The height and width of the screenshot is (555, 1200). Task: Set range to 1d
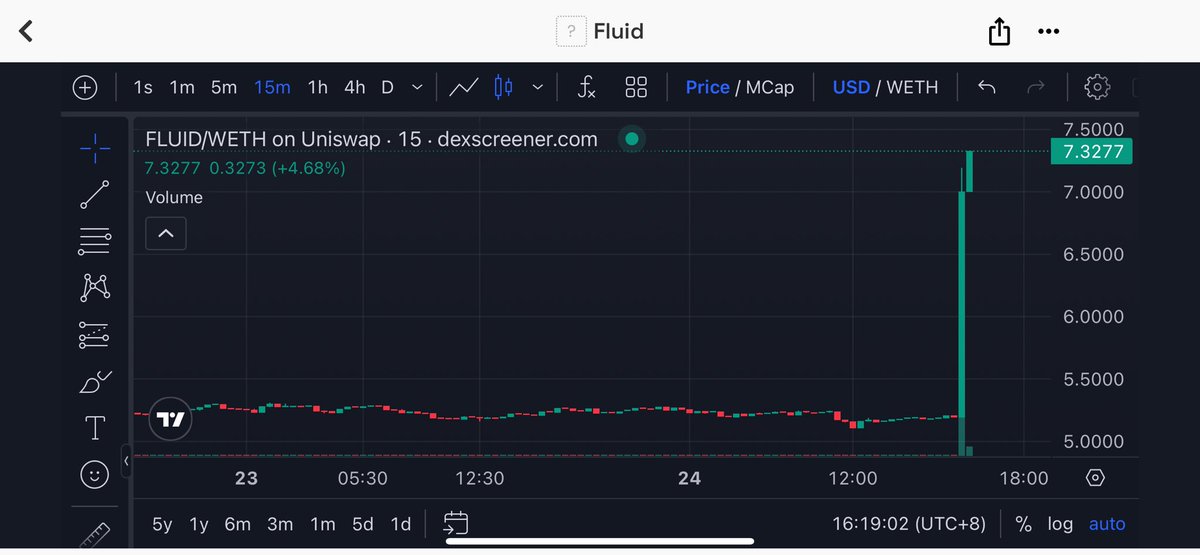point(401,524)
